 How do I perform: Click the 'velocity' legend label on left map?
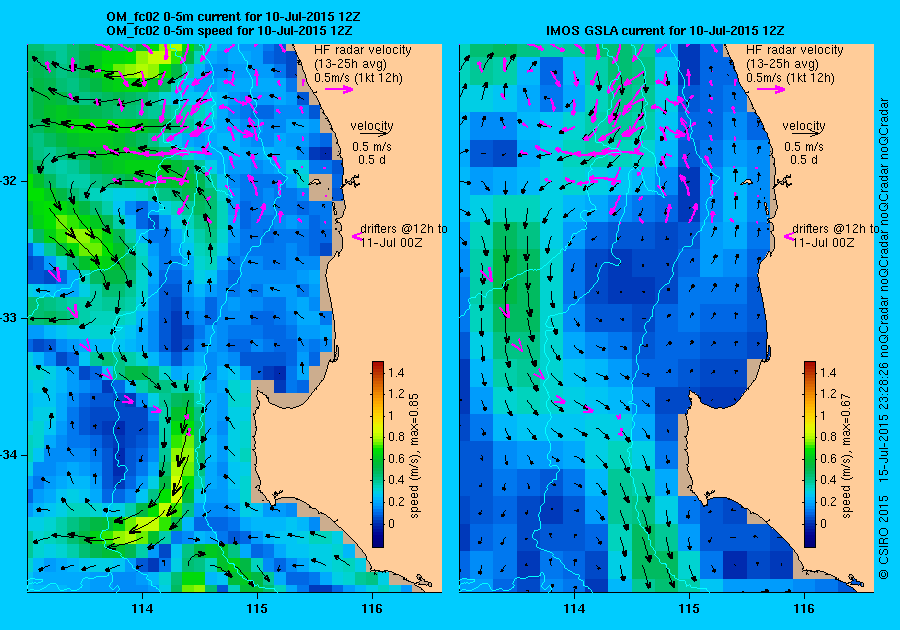pyautogui.click(x=372, y=125)
